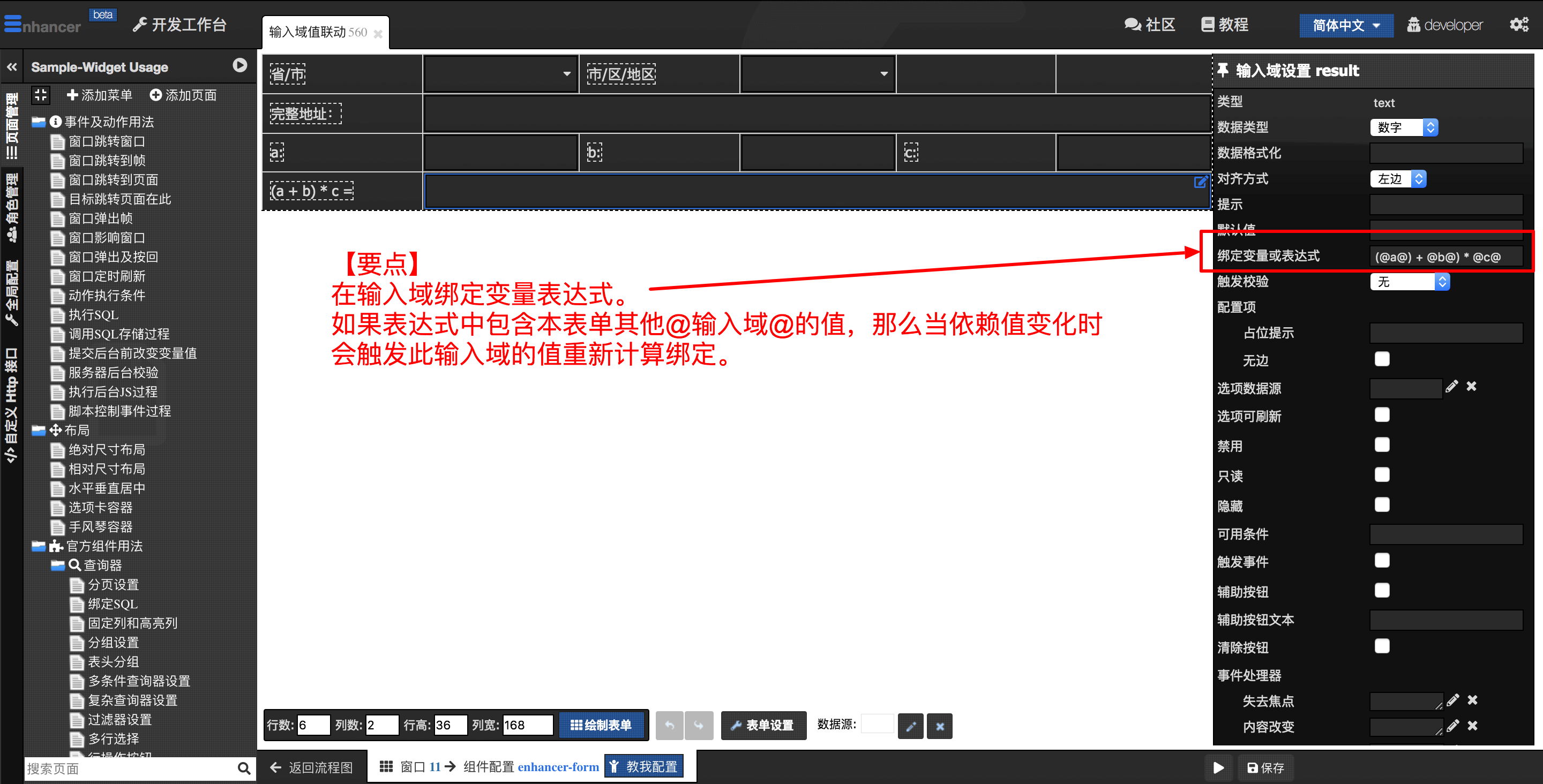Clear the 选项数据源 with X icon
Image resolution: width=1543 pixels, height=784 pixels.
[x=1471, y=386]
